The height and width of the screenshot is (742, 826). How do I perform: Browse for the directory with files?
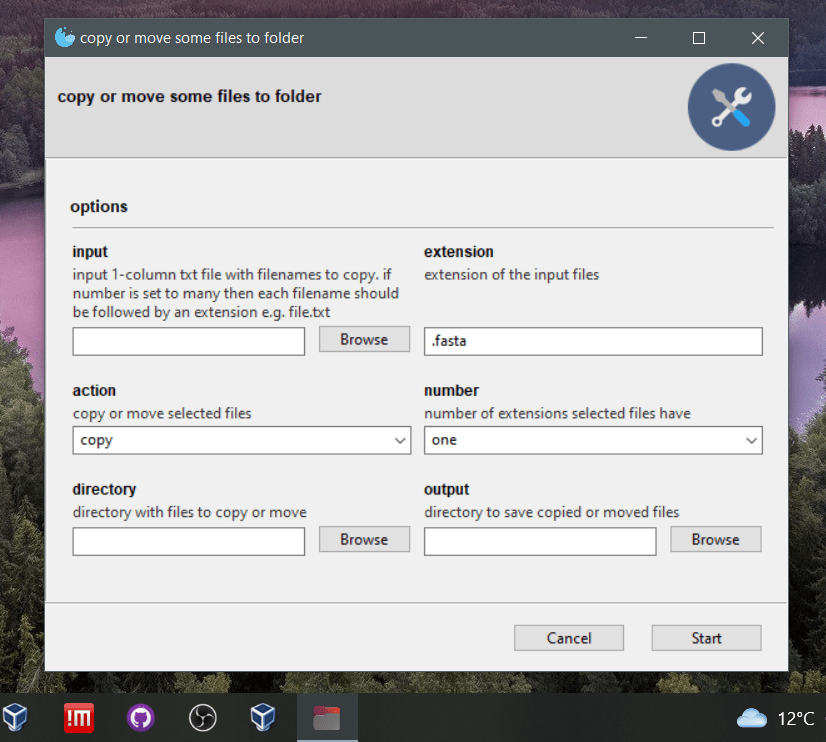[x=364, y=539]
